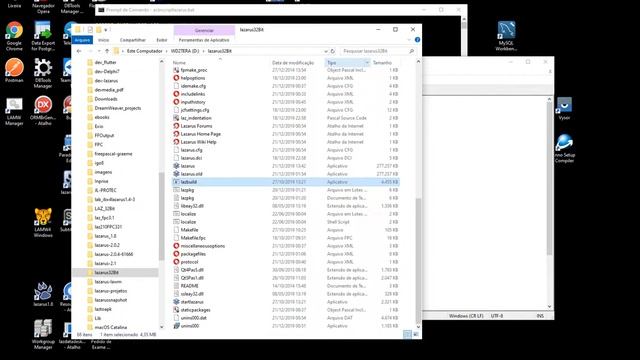Select the lazarussnapshot folder in tree
The height and width of the screenshot is (360, 640).
111,300
